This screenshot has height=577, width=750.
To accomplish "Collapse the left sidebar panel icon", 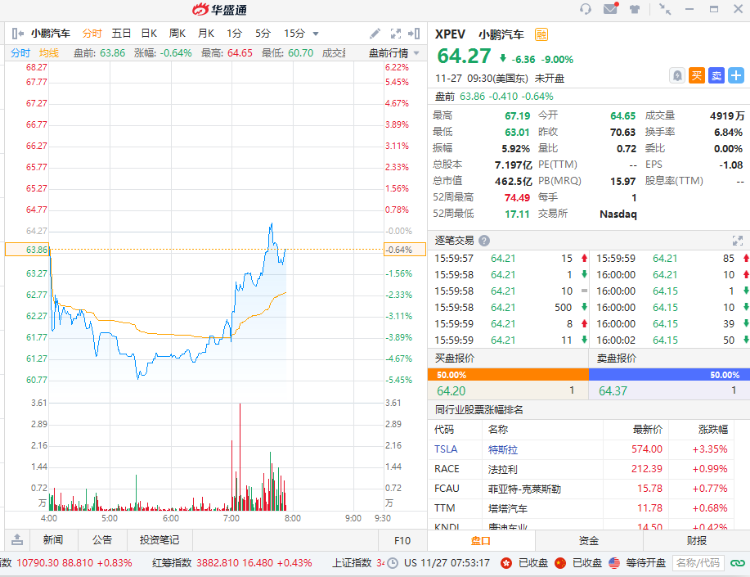I will pos(18,33).
